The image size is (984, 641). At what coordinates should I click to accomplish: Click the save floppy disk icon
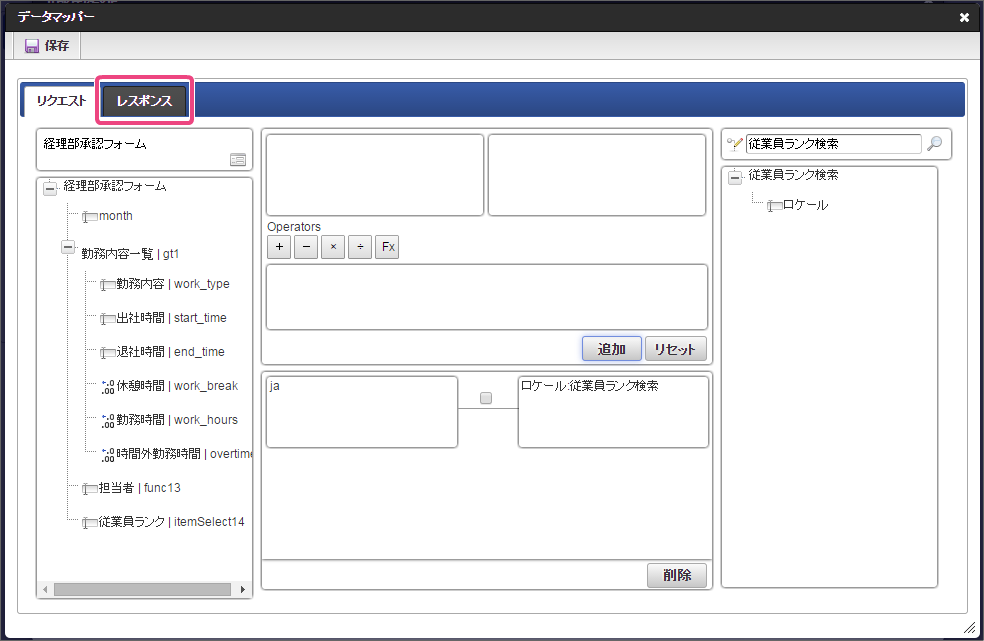(x=31, y=46)
